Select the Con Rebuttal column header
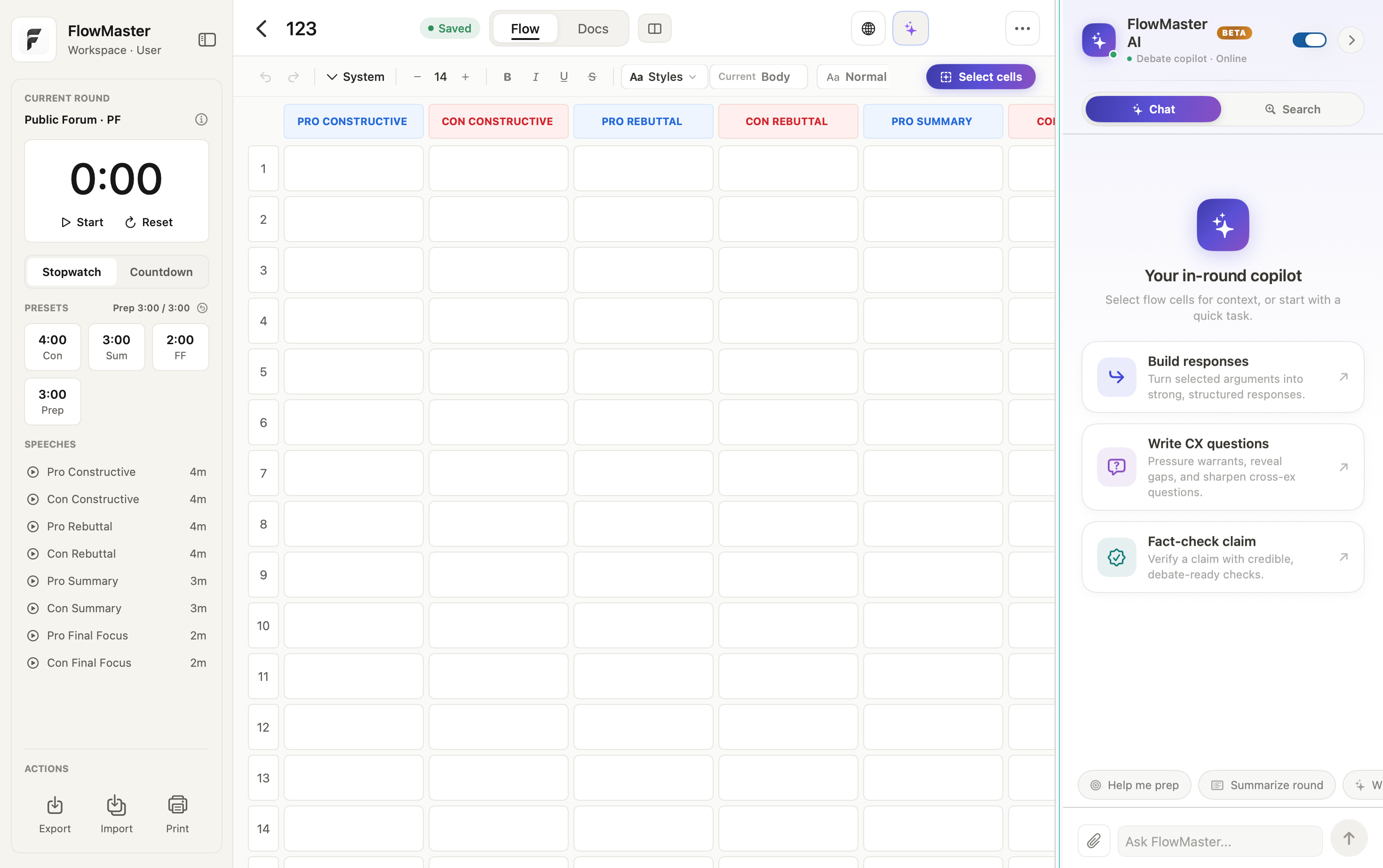 [x=788, y=121]
